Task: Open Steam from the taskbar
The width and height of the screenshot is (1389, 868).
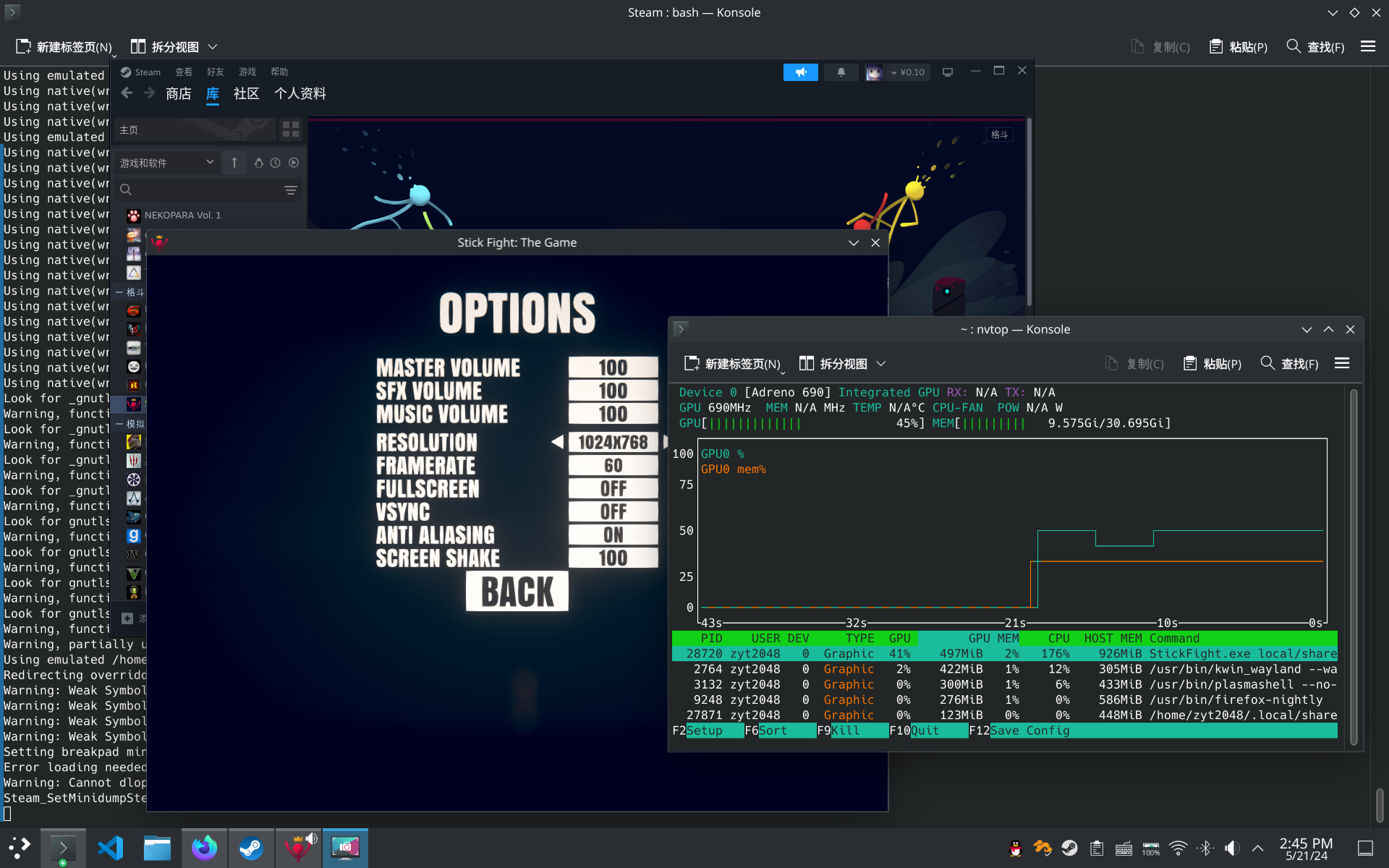Action: 251,848
